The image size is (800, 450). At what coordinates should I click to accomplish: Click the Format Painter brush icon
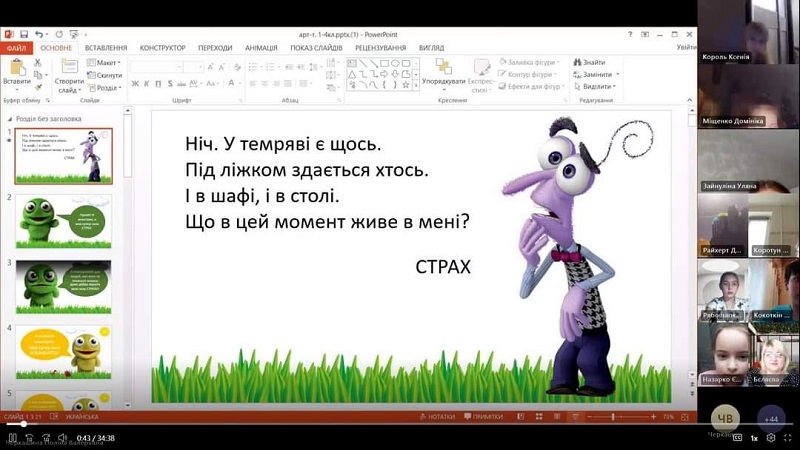37,88
